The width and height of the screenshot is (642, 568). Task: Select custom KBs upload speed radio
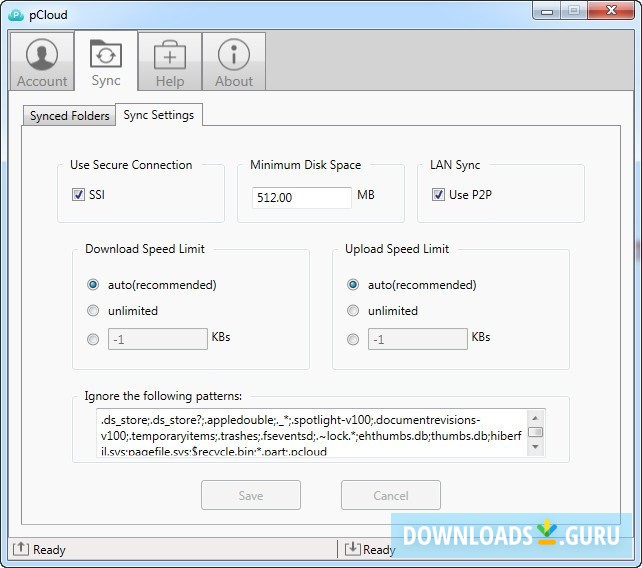[353, 339]
